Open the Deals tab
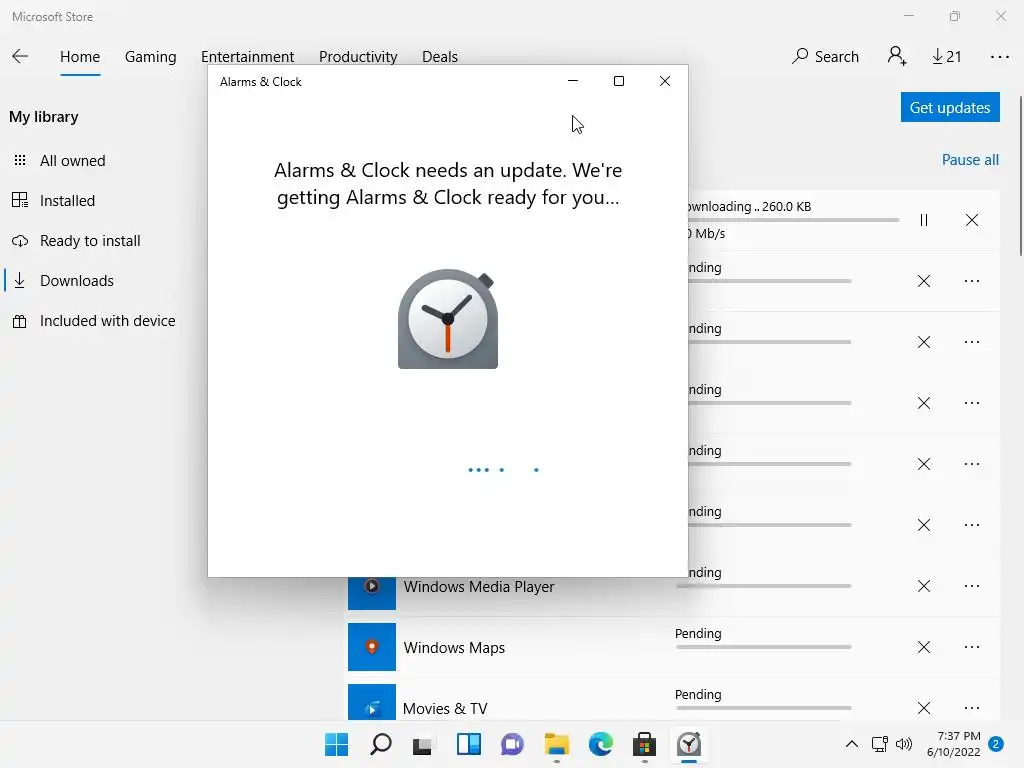Screen dimensions: 1024x768 (x=440, y=57)
